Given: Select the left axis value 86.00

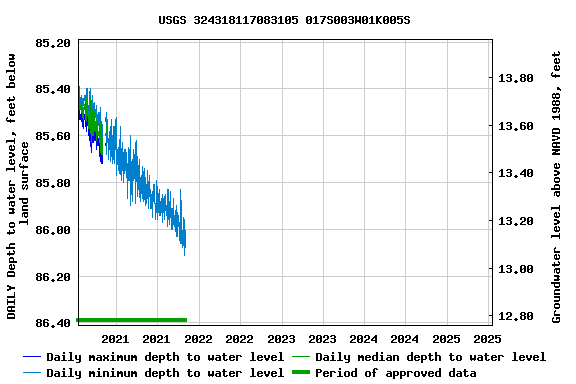Looking at the screenshot, I should point(53,230).
